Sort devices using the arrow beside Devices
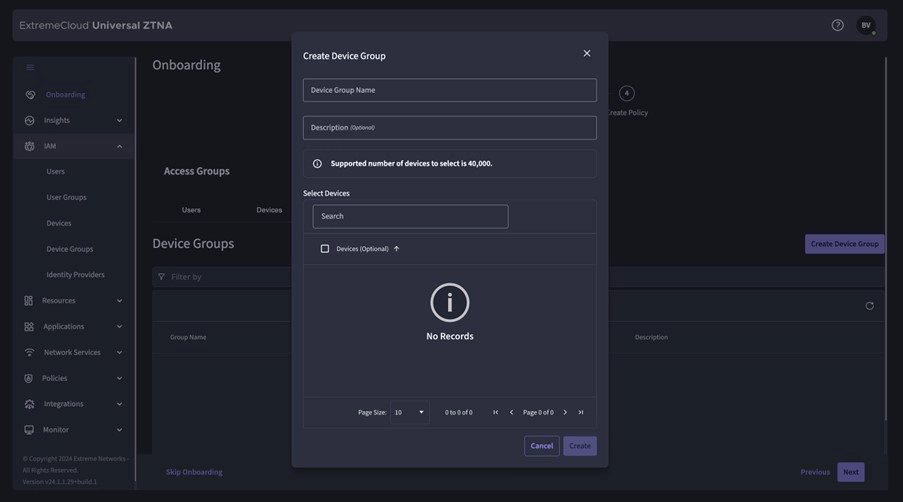The width and height of the screenshot is (903, 502). pyautogui.click(x=396, y=249)
